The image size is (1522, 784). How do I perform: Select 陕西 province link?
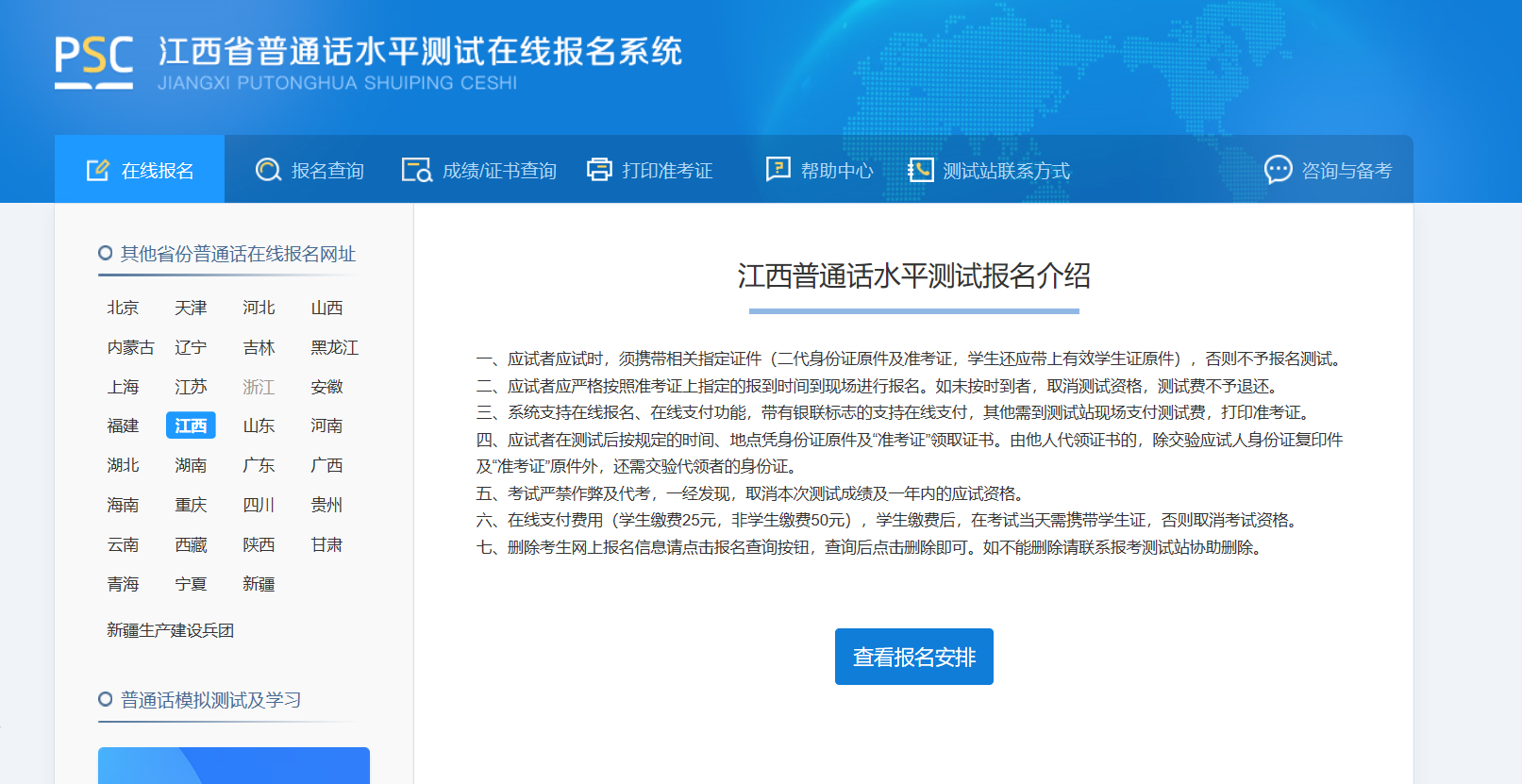tap(259, 544)
